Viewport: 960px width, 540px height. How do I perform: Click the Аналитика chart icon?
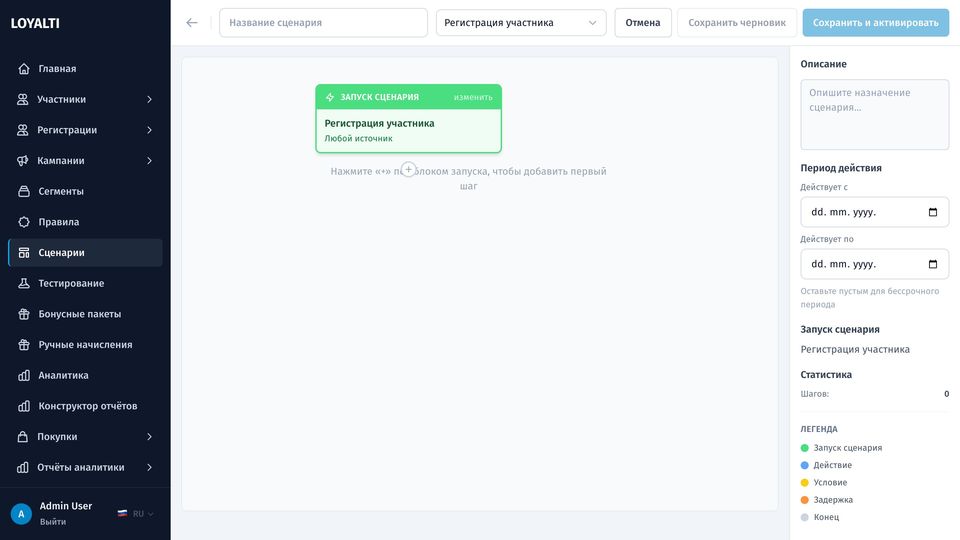(x=24, y=375)
